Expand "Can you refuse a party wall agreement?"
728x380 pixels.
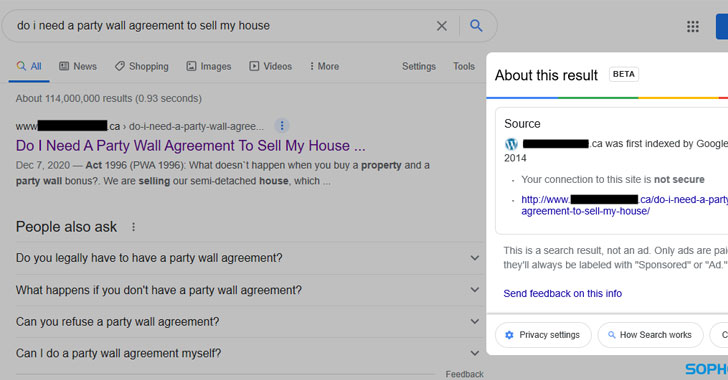click(248, 321)
